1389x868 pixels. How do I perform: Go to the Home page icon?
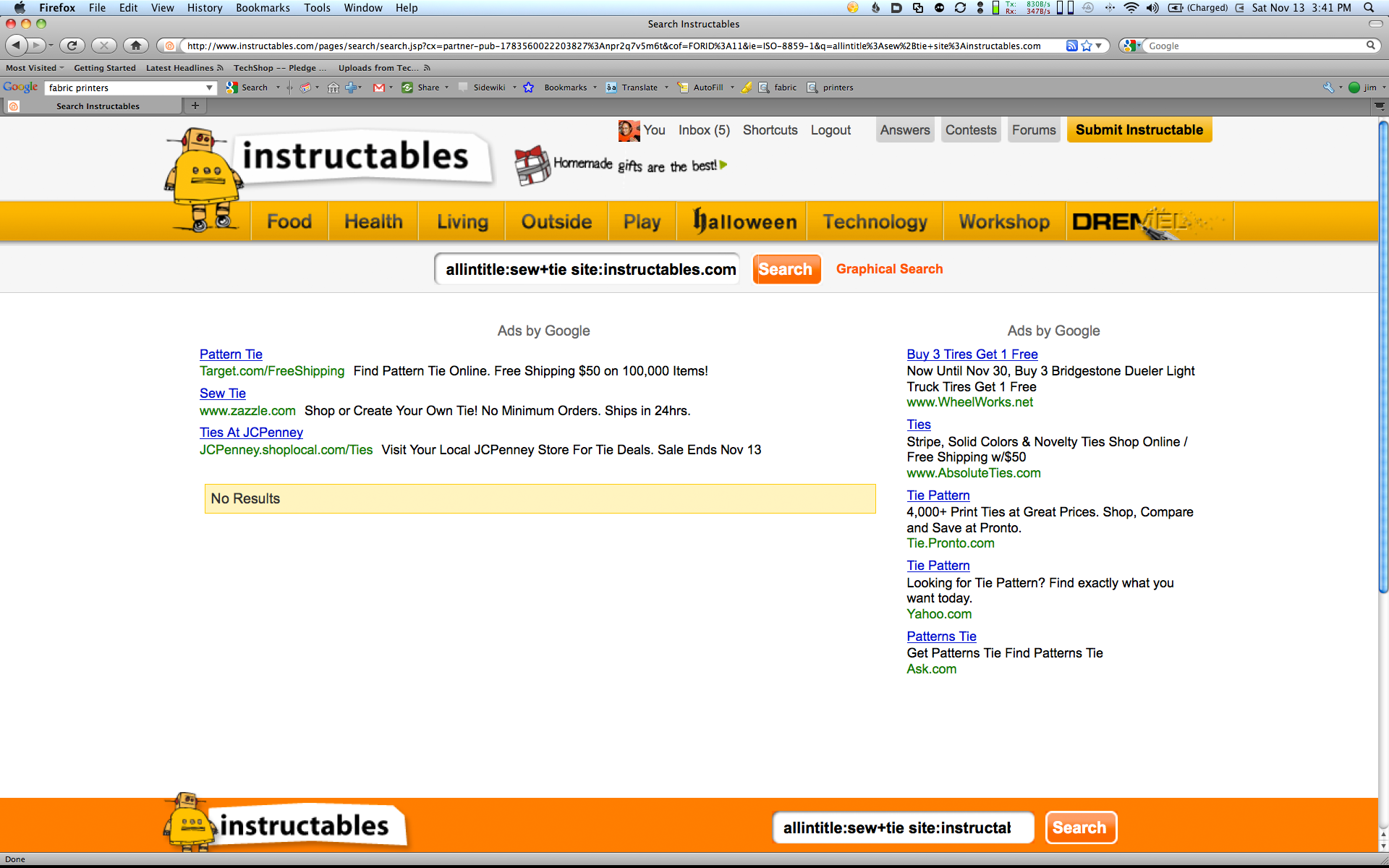tap(136, 46)
